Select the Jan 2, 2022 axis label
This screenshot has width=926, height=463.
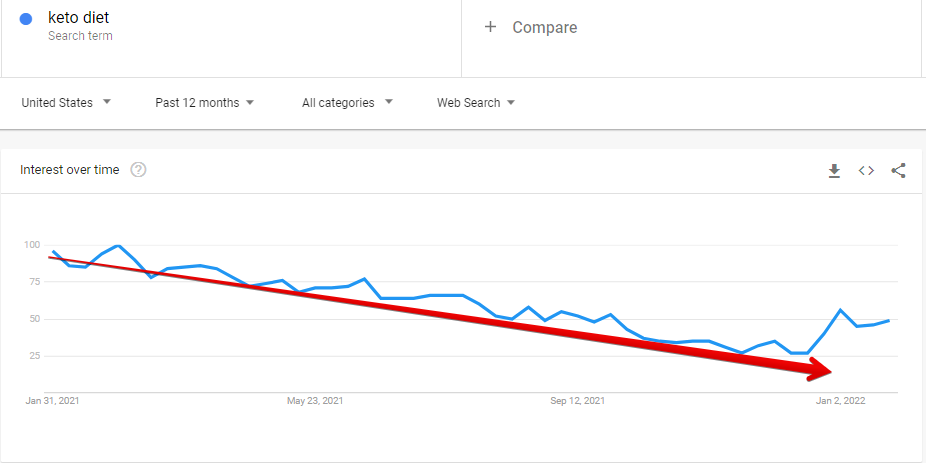tap(841, 401)
